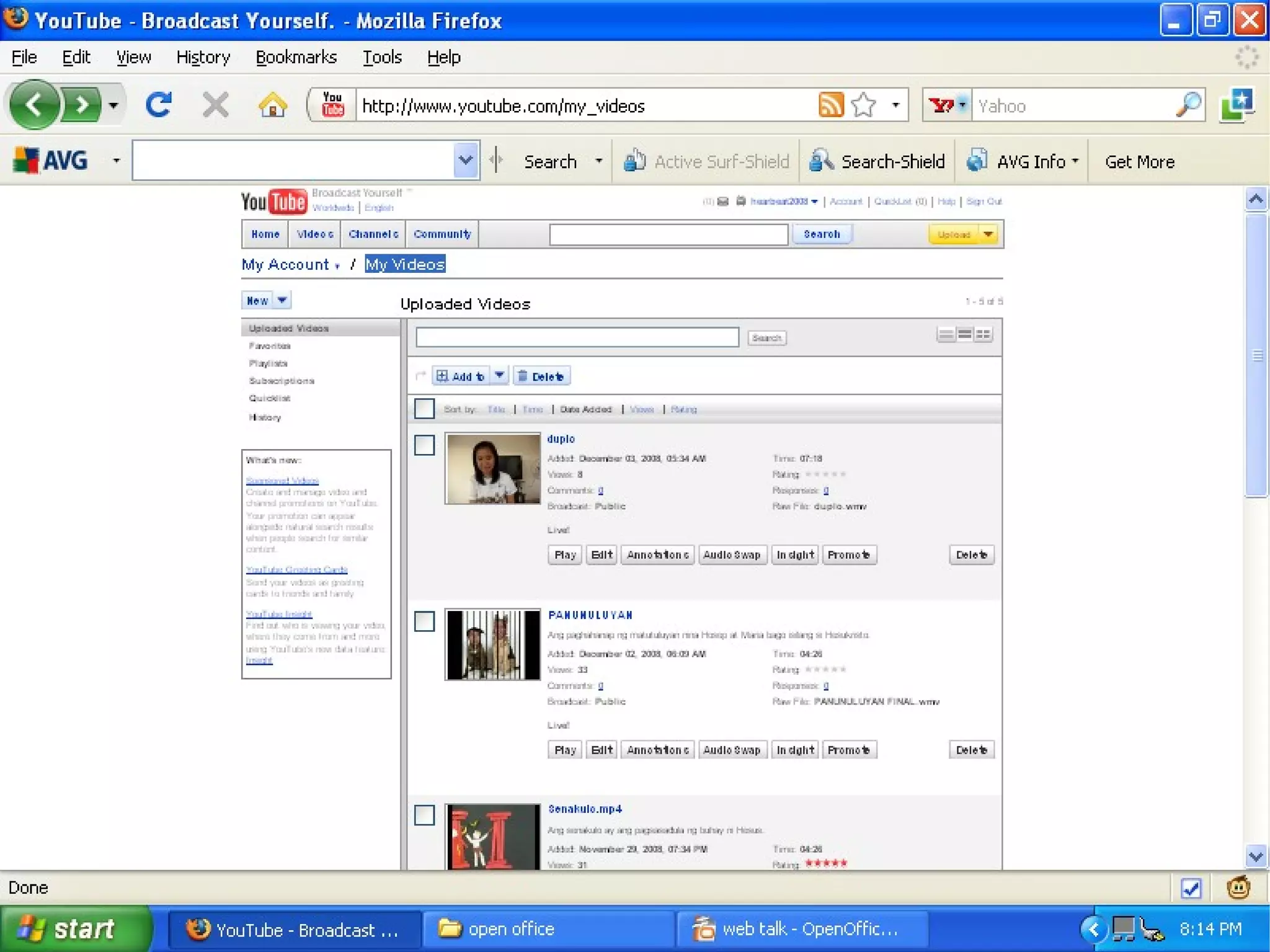The image size is (1270, 952).
Task: Expand the Add to dropdown arrow
Action: [x=499, y=376]
